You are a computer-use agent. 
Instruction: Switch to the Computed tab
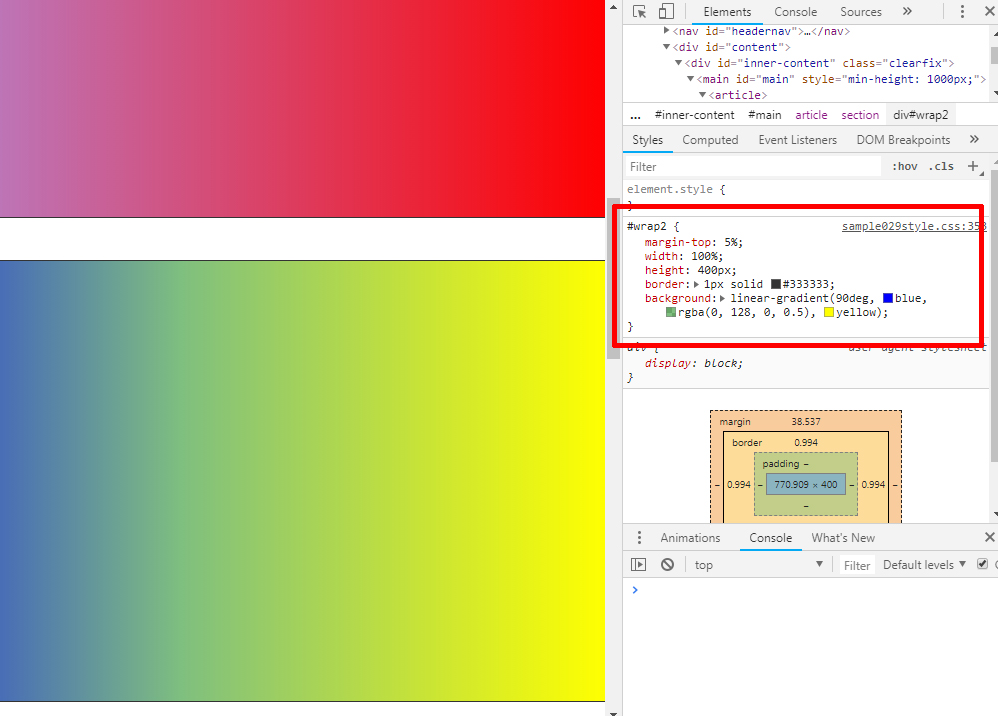tap(710, 140)
